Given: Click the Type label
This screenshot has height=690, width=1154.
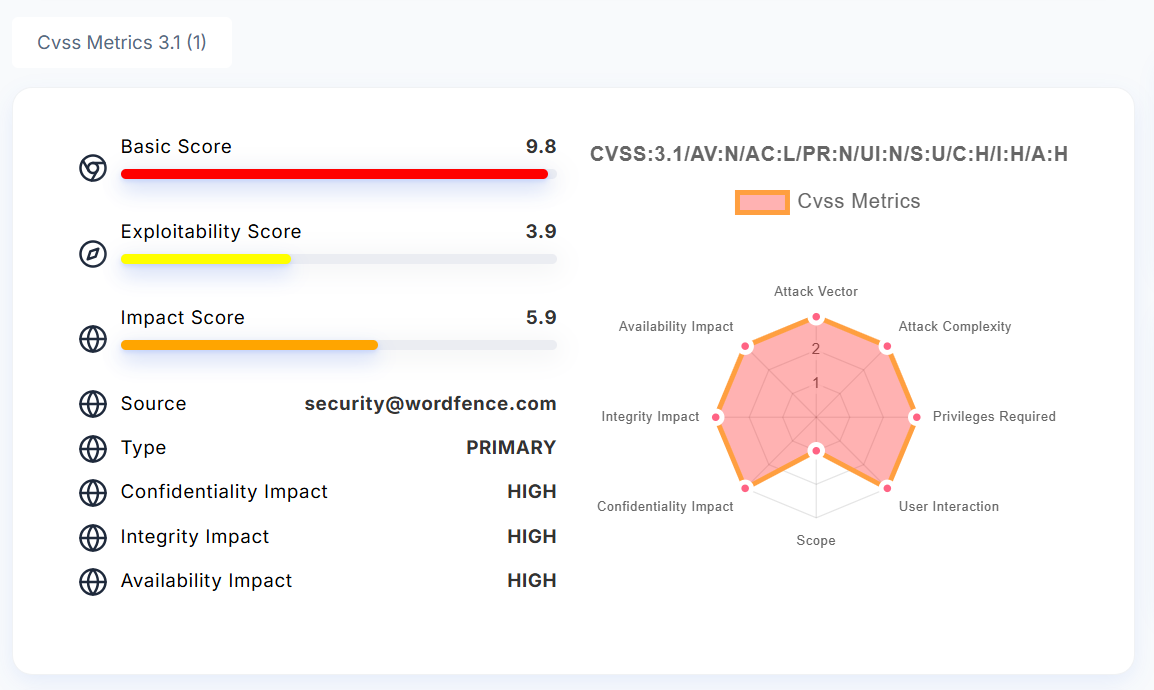Looking at the screenshot, I should 144,448.
